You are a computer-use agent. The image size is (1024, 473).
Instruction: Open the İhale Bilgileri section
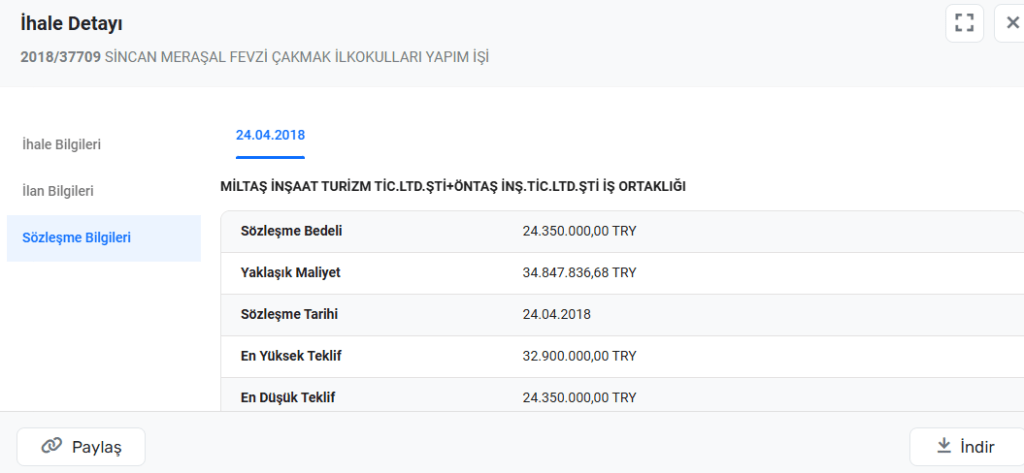(x=62, y=144)
